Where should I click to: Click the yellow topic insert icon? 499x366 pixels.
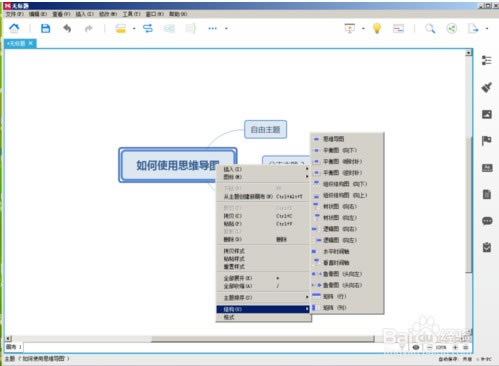[121, 29]
